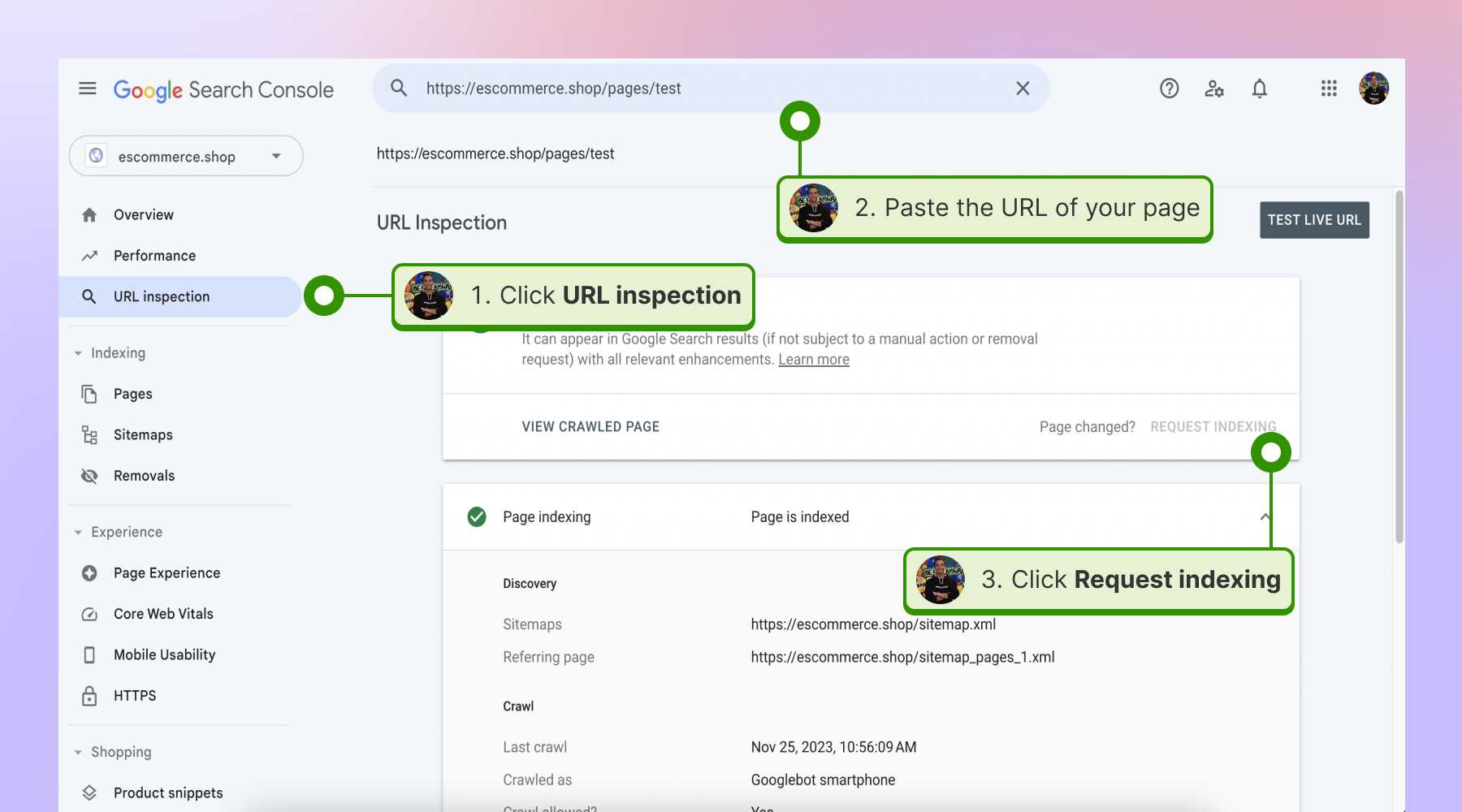
Task: Click the last crawl date Nov 25, 2023
Action: (833, 747)
